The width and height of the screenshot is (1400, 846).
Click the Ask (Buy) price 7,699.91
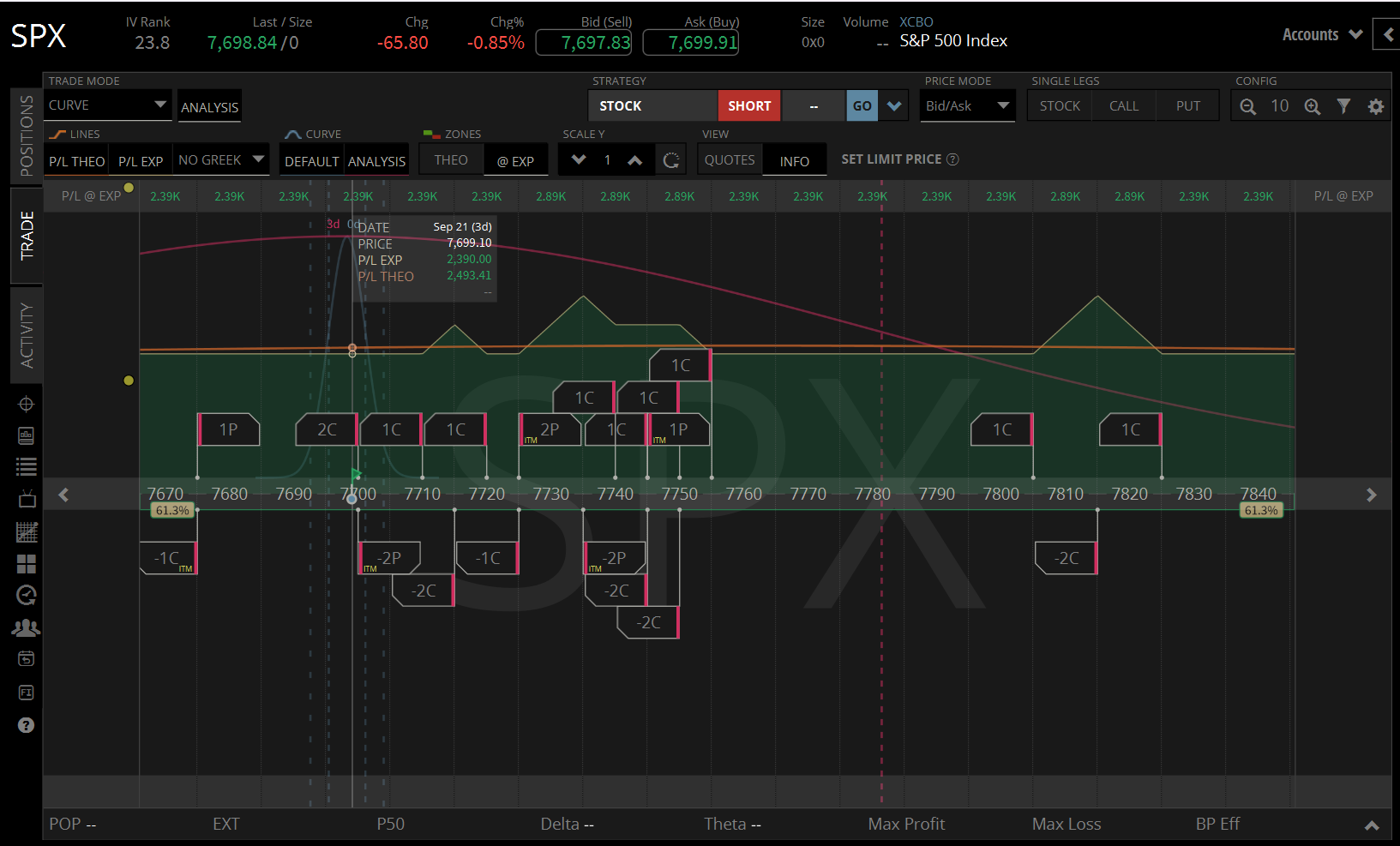(x=691, y=42)
